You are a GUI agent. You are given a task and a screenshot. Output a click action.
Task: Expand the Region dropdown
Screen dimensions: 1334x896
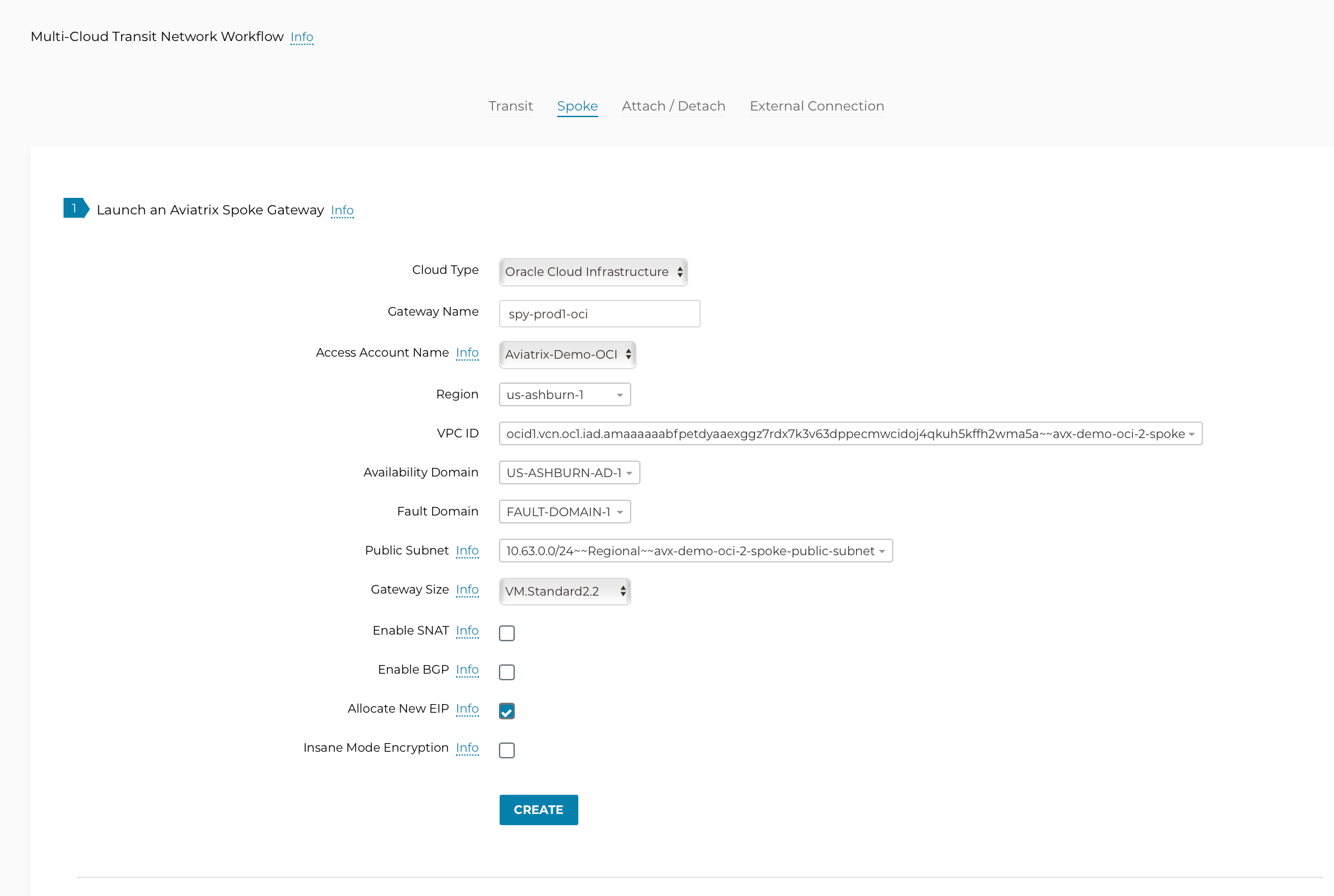(564, 395)
